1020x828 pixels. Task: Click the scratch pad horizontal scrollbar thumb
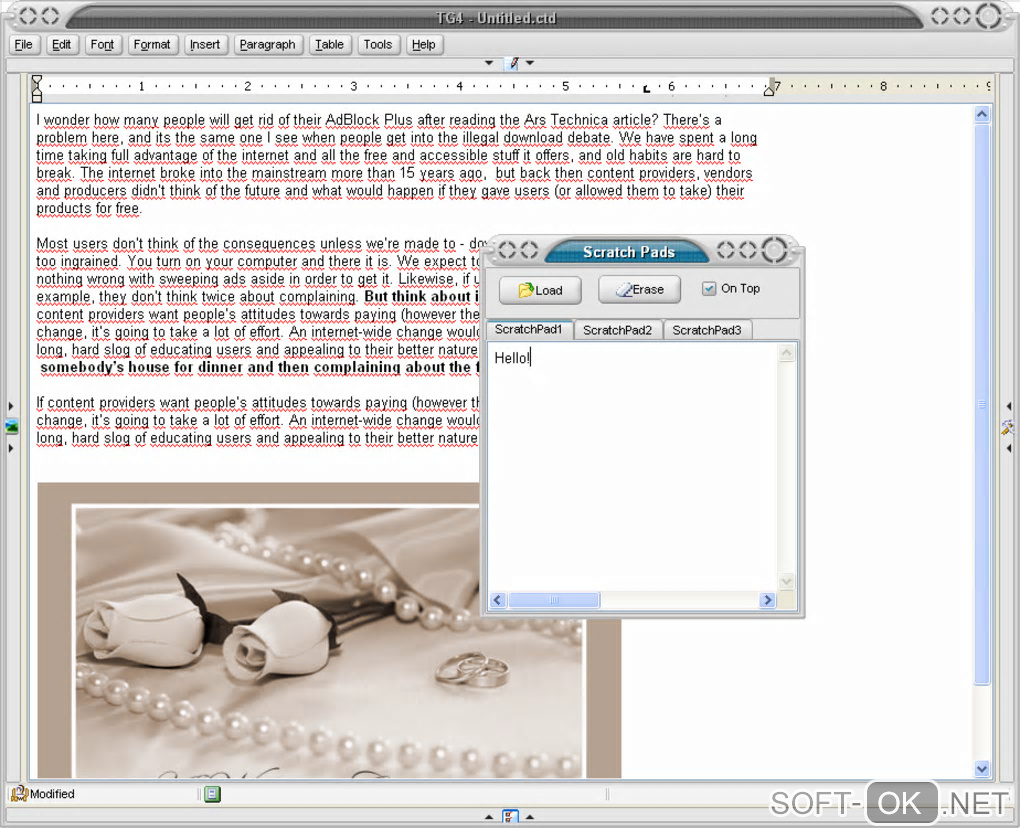(x=554, y=600)
